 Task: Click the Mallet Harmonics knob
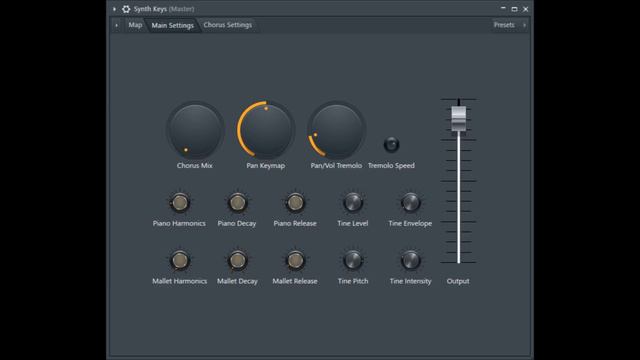pos(180,260)
